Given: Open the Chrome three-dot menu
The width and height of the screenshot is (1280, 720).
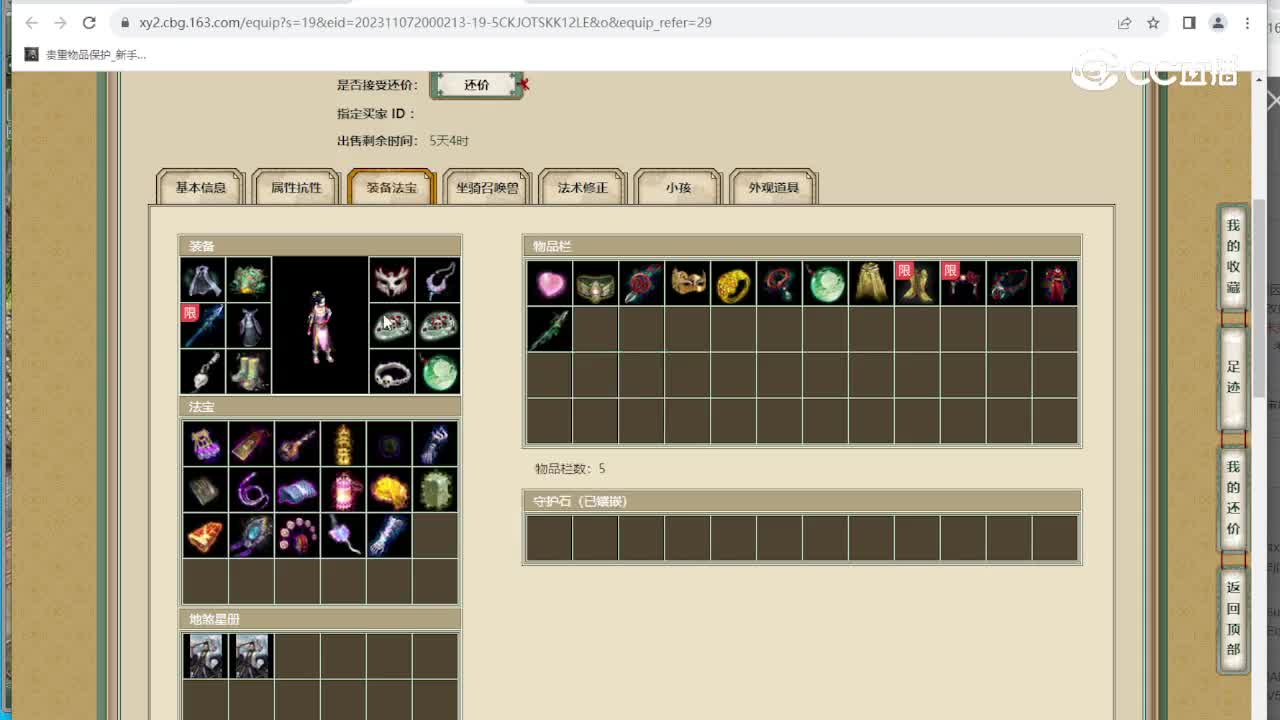Looking at the screenshot, I should coord(1248,22).
